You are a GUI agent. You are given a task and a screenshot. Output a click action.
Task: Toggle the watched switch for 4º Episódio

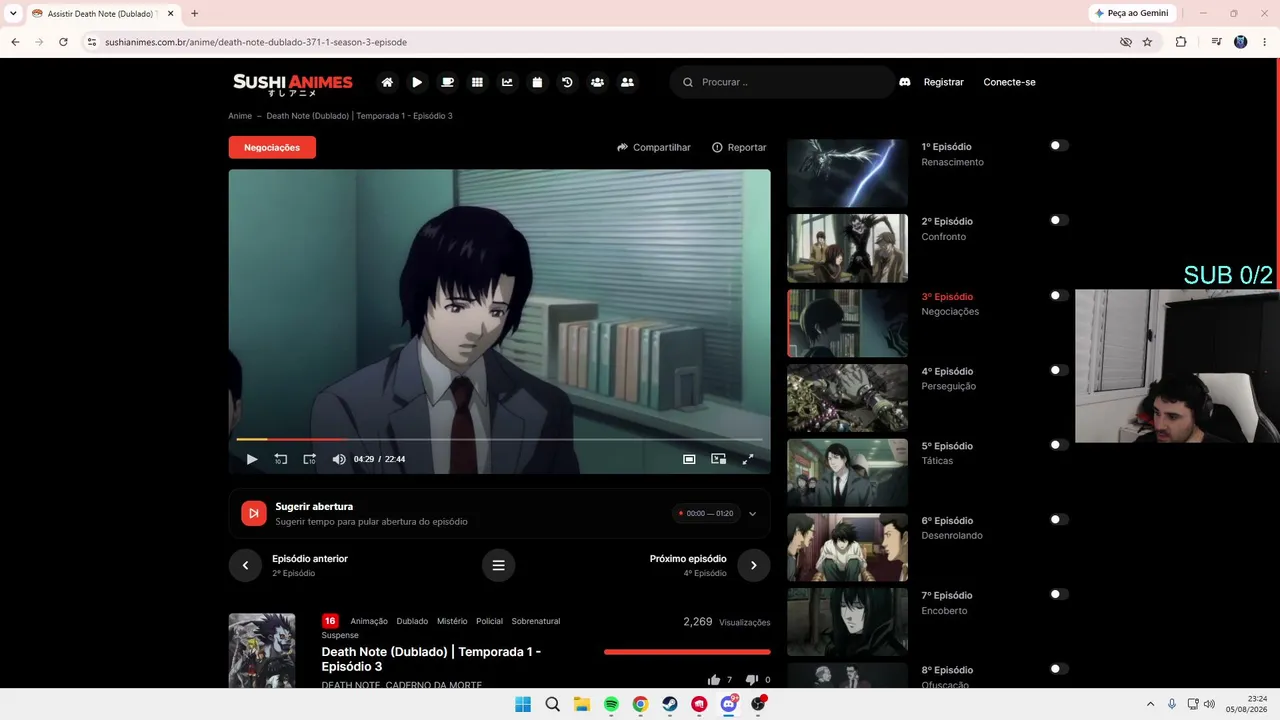coord(1059,370)
